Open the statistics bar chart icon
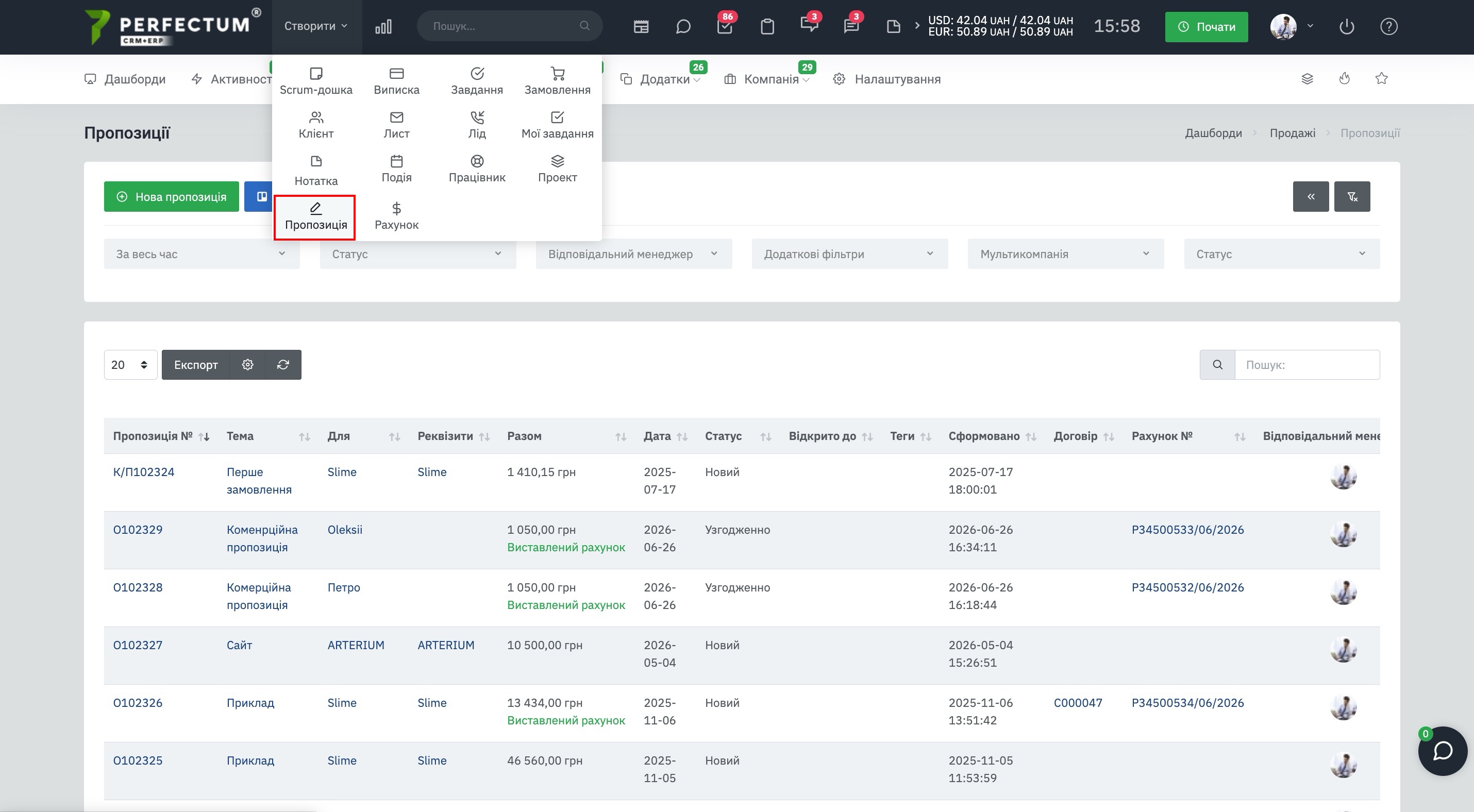Image resolution: width=1474 pixels, height=812 pixels. click(x=383, y=26)
